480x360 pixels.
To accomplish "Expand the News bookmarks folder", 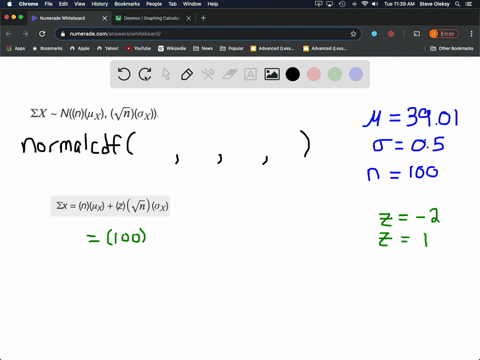I will click(x=203, y=48).
